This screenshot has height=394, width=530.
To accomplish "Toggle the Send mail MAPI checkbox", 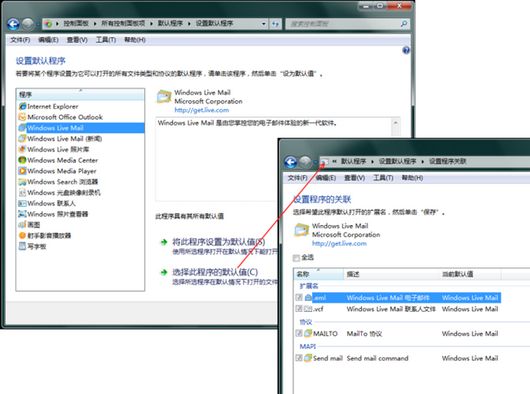I will click(x=299, y=358).
